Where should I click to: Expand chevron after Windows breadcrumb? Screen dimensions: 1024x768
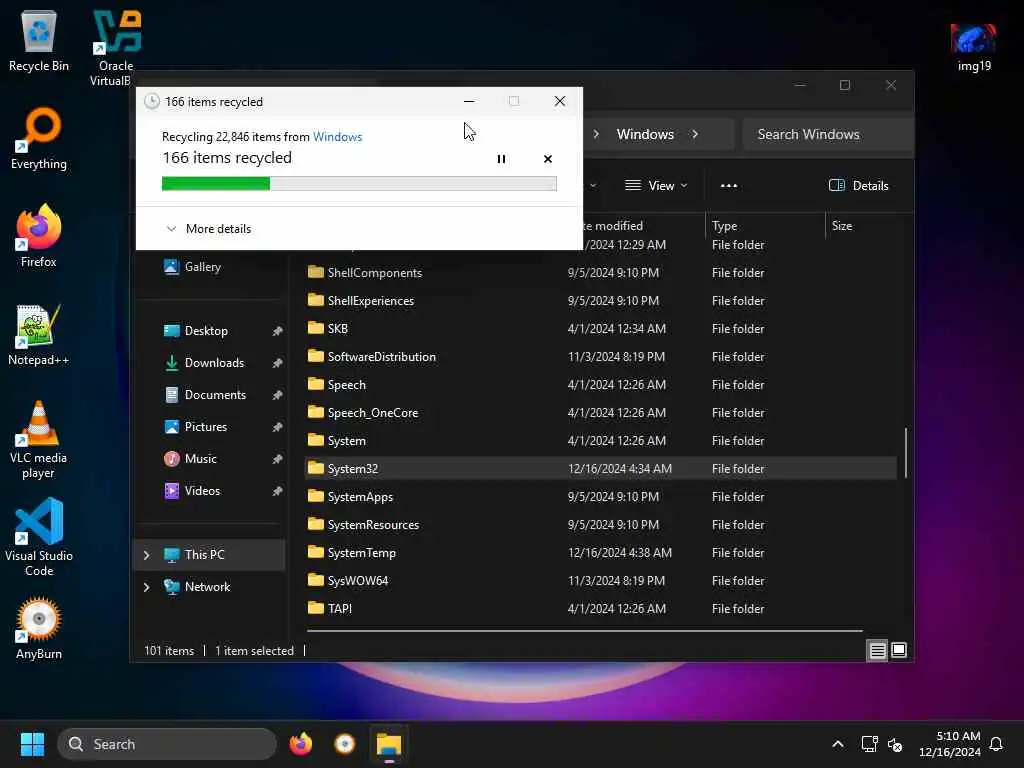[x=695, y=134]
